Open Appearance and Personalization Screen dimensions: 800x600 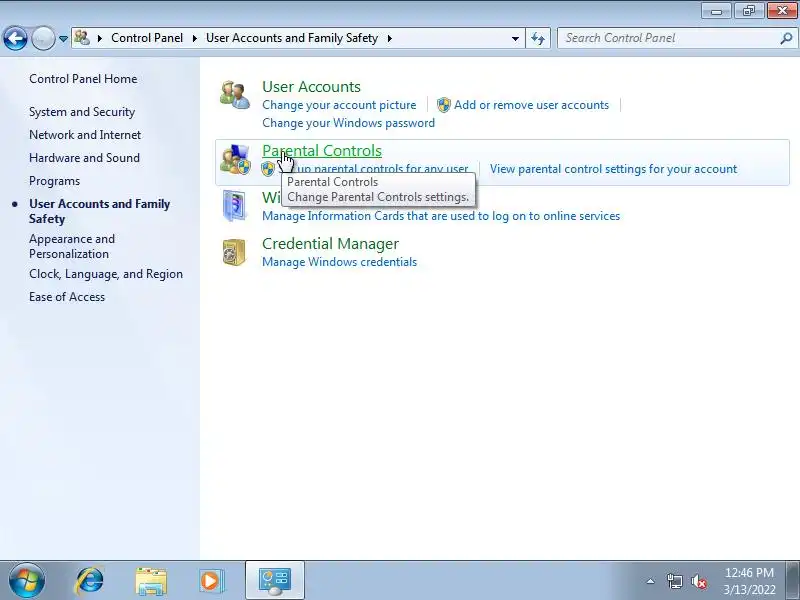point(72,246)
